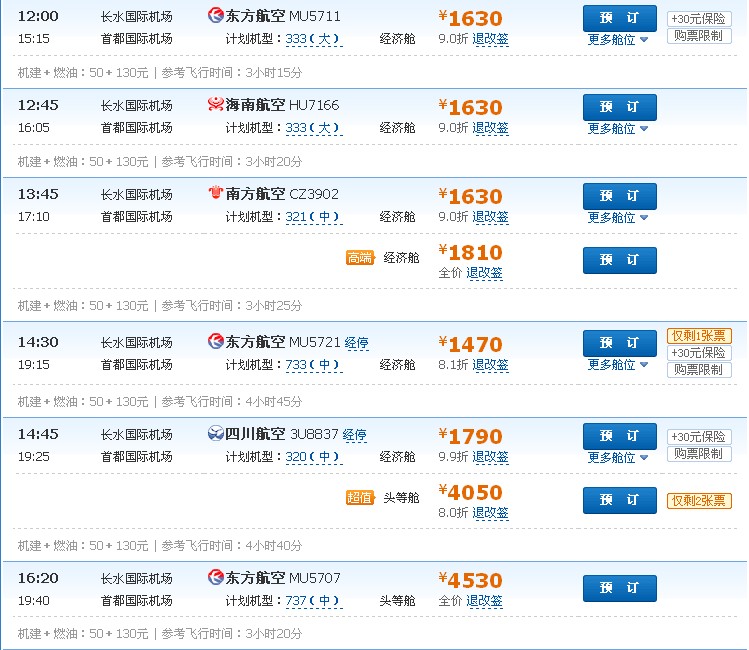Viewport: 749px width, 650px height.
Task: Click +30元保险 tag on 14:30 flight
Action: click(x=699, y=353)
